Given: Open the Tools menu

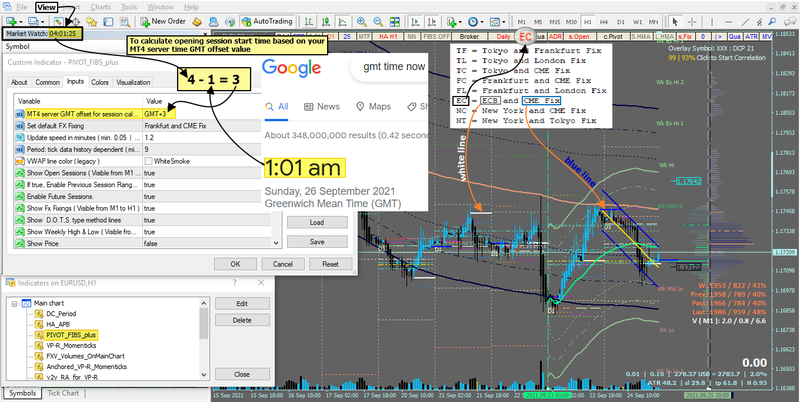Looking at the screenshot, I should pos(129,8).
